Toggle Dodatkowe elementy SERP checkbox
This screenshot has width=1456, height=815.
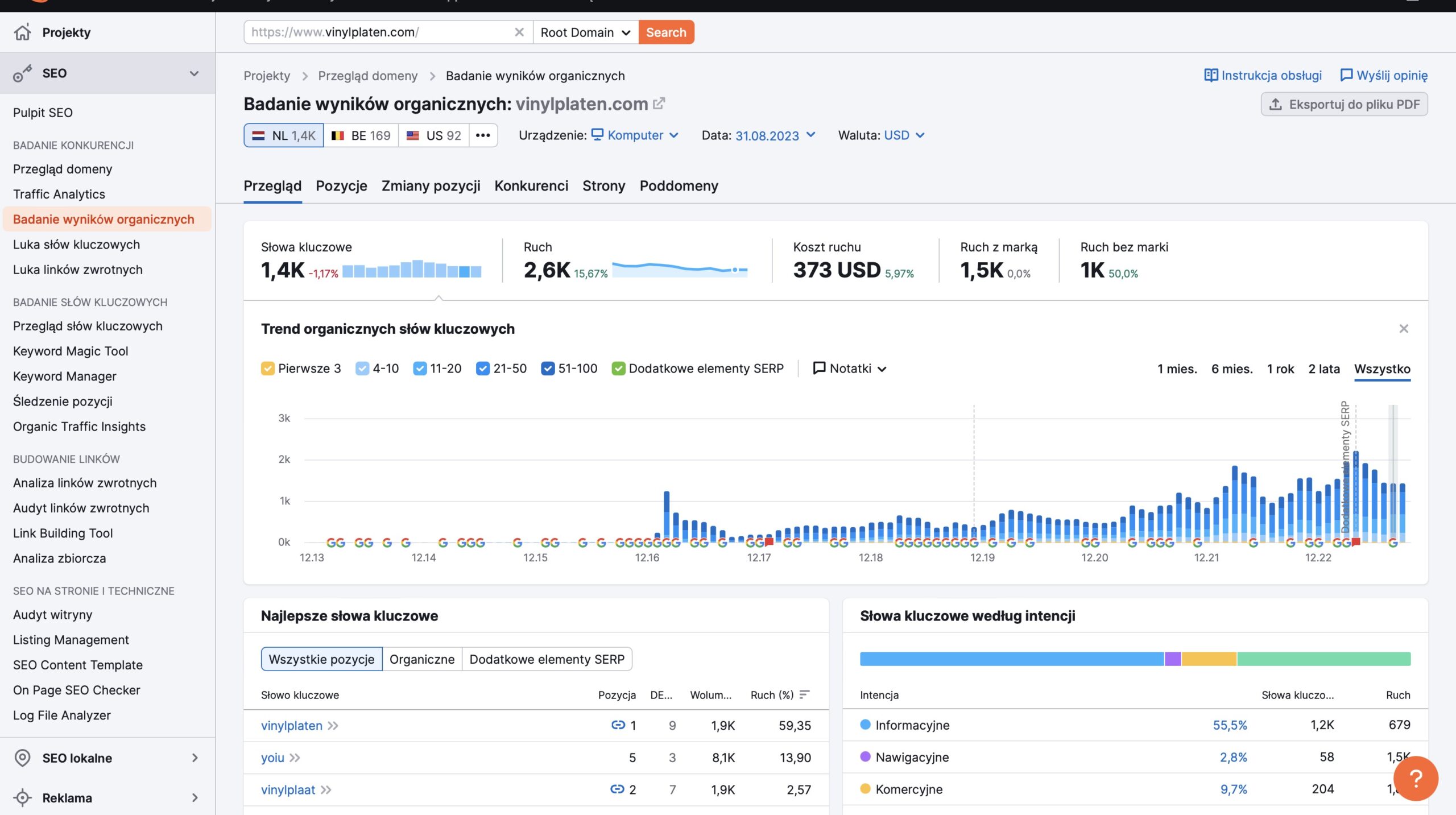pyautogui.click(x=618, y=369)
